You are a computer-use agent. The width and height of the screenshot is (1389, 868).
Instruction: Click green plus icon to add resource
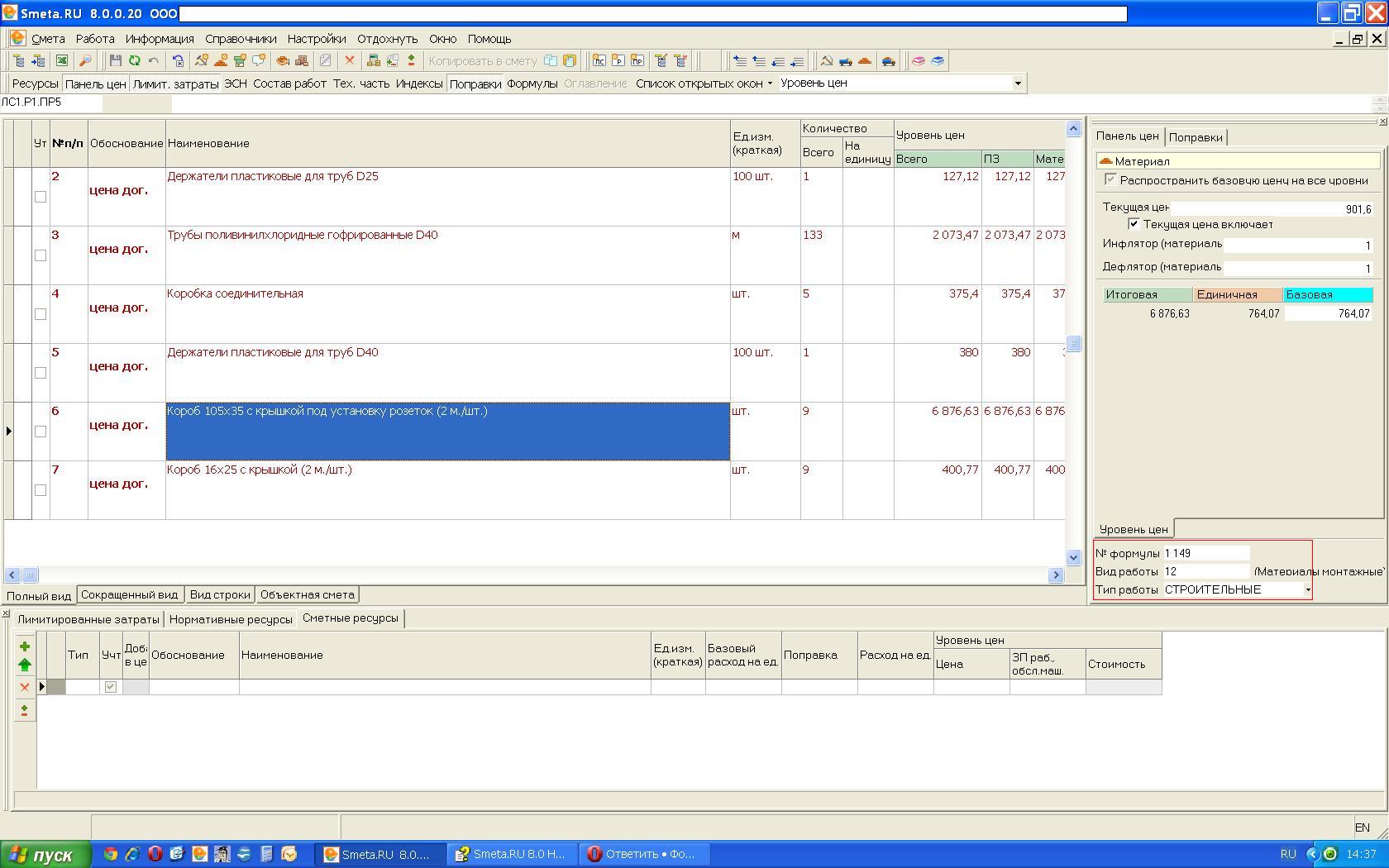[24, 646]
